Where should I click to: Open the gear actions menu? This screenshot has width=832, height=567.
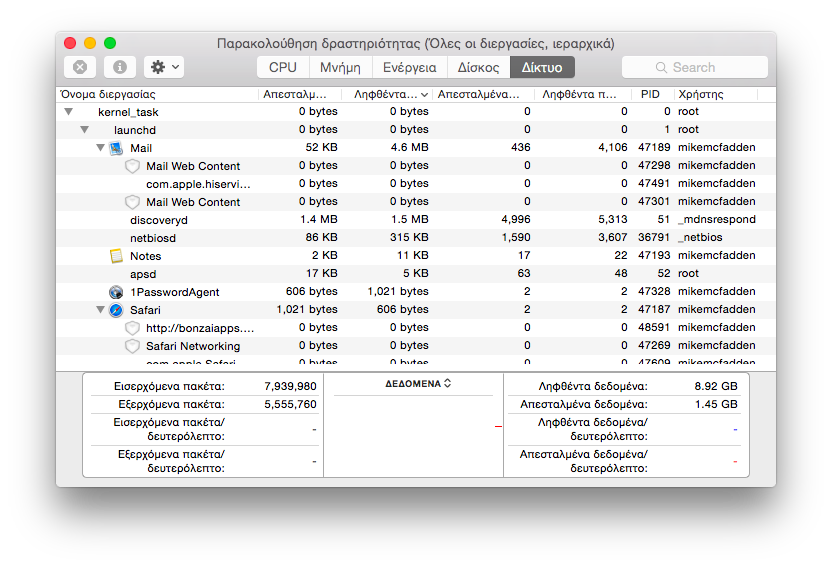(x=164, y=67)
